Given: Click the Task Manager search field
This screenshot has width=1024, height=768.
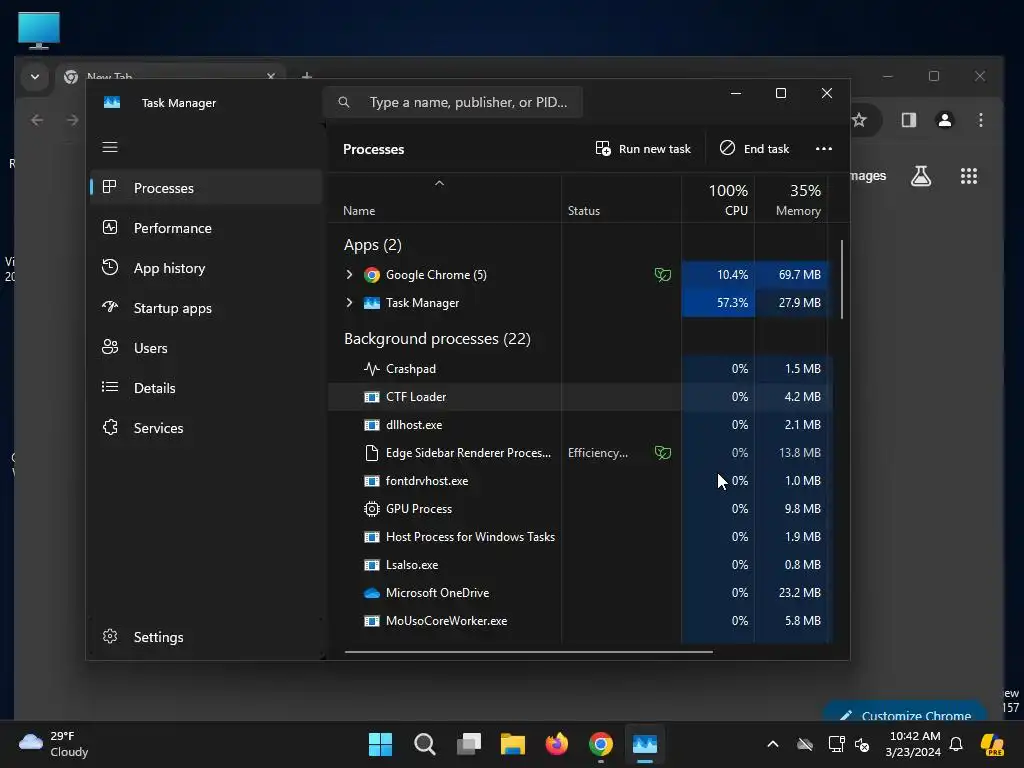Looking at the screenshot, I should (453, 102).
